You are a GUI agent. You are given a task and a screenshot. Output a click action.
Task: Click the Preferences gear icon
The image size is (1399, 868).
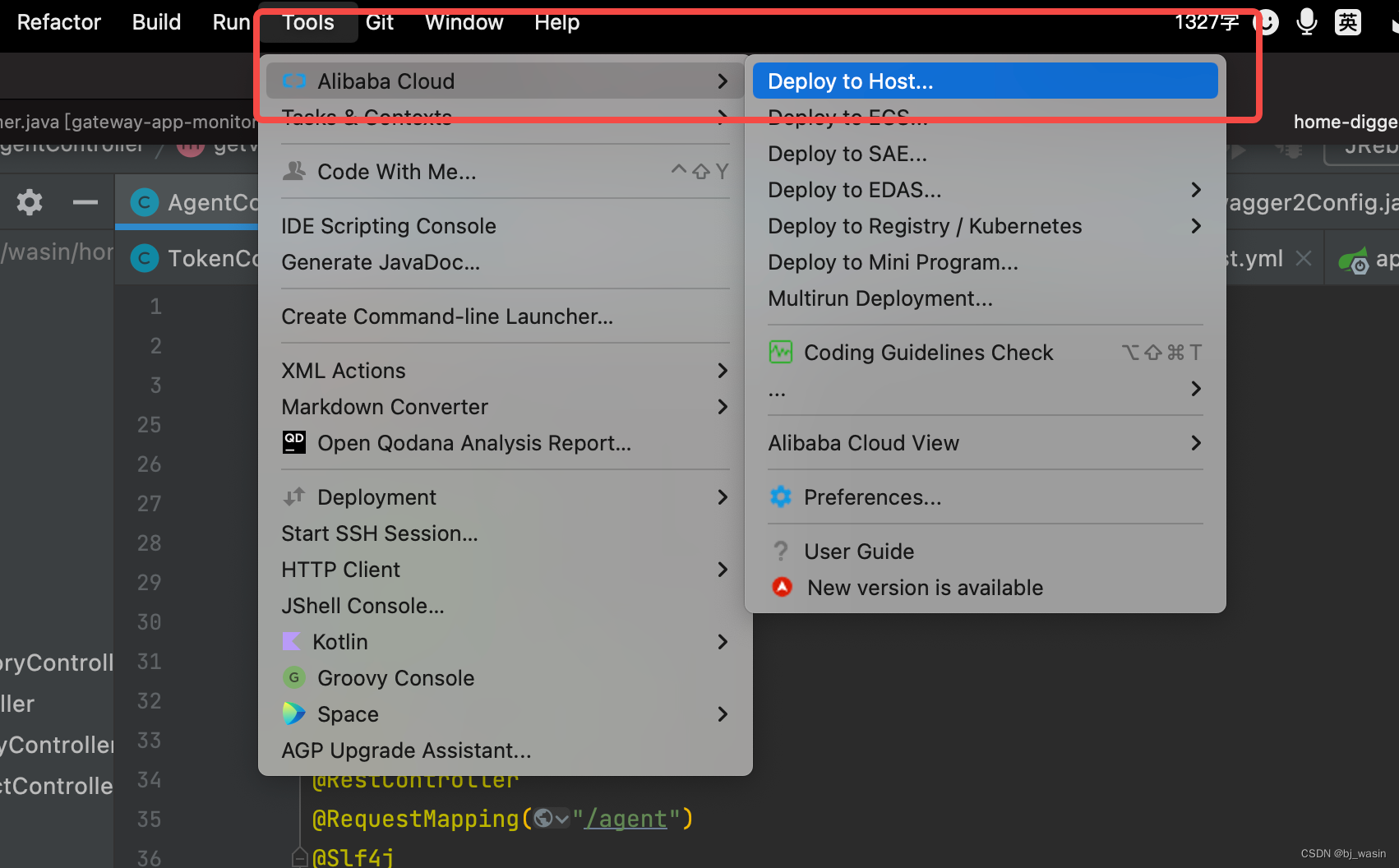tap(780, 496)
